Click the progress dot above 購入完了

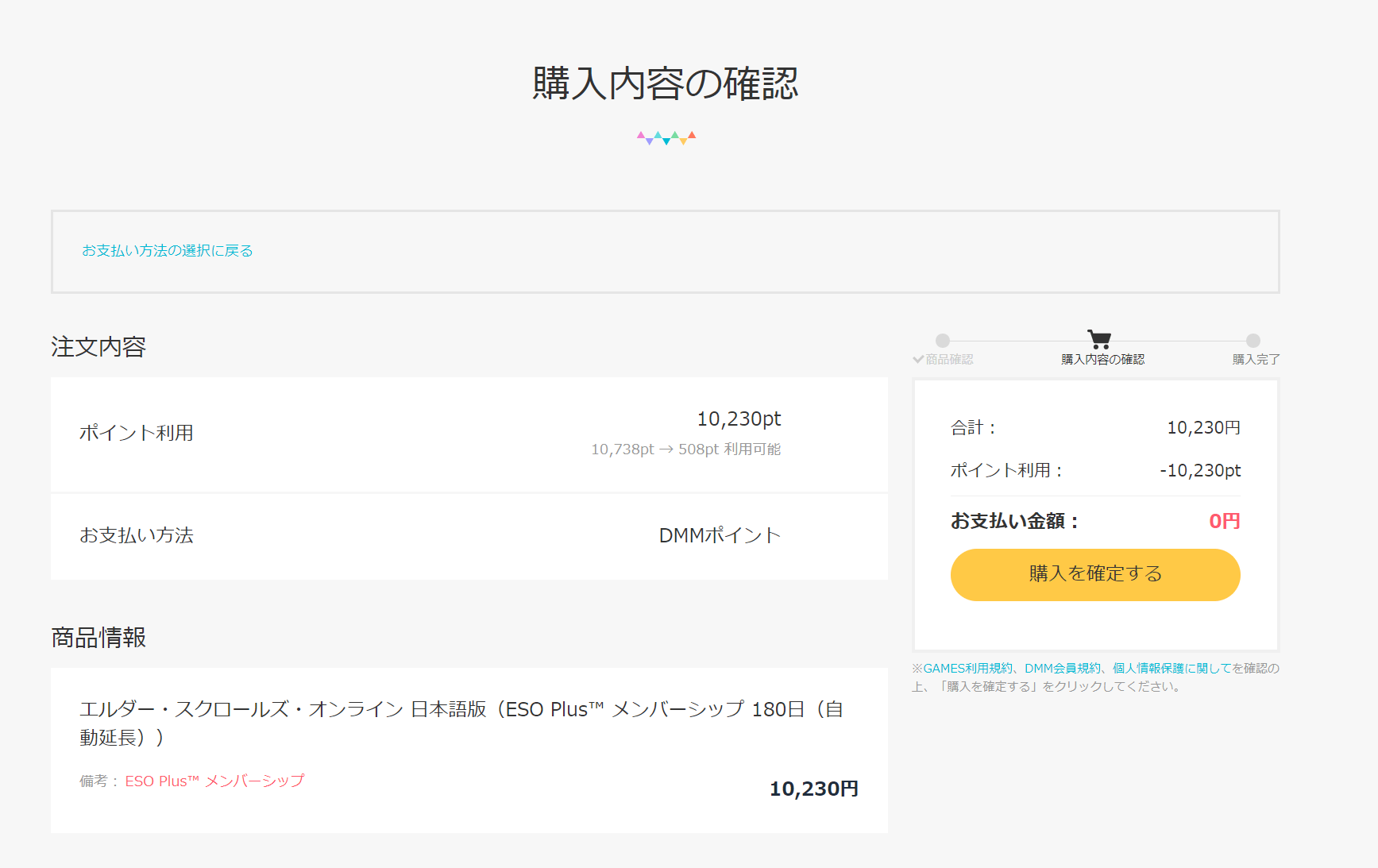coord(1253,341)
